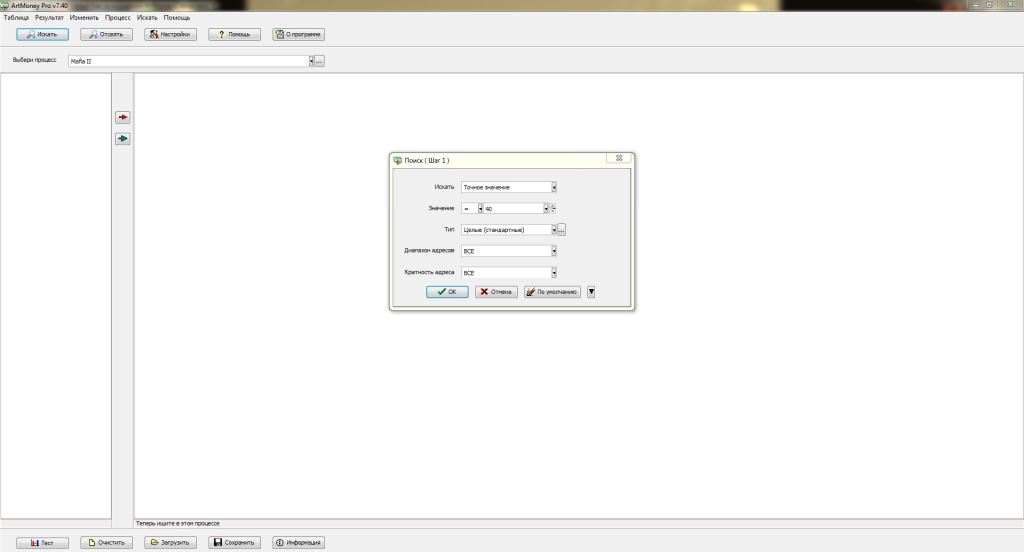Open the process selection dropdown showing Mafia II
Screen dimensions: 1024x552
[x=311, y=61]
